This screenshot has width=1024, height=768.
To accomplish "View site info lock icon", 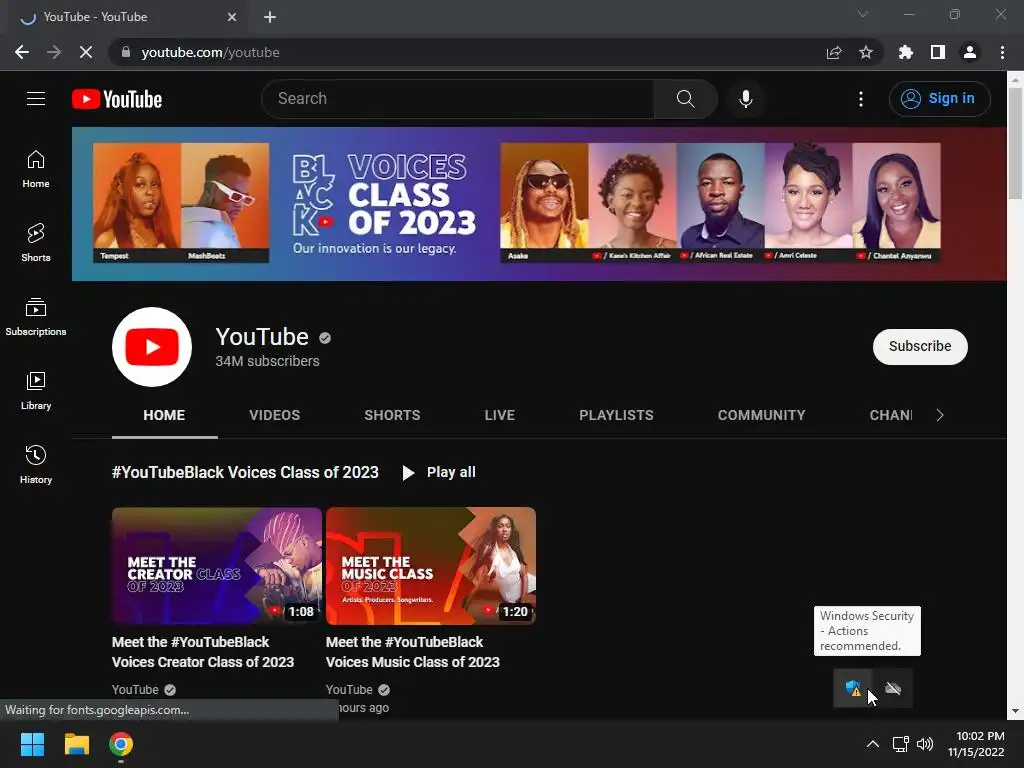I will 126,52.
